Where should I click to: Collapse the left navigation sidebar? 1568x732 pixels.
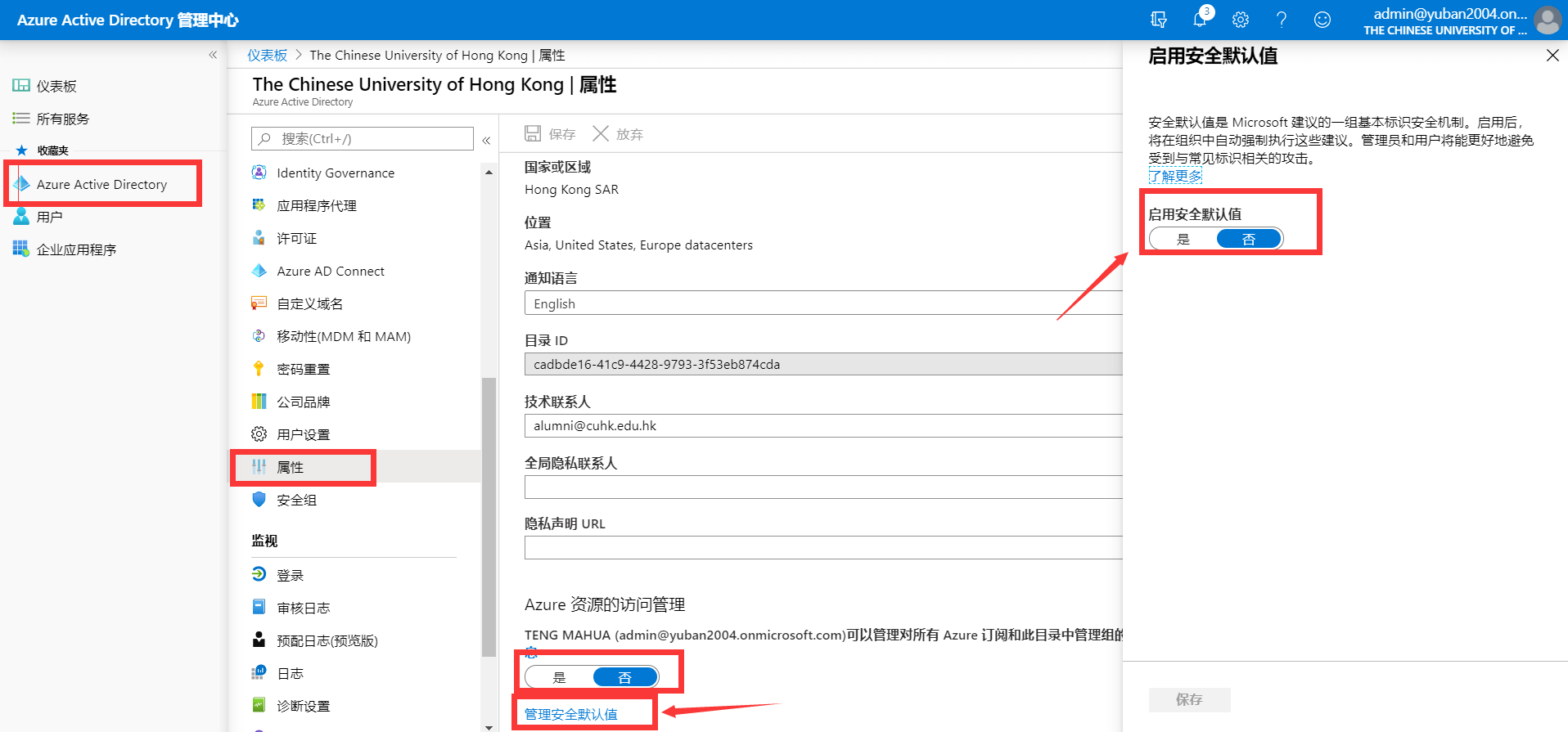point(213,55)
